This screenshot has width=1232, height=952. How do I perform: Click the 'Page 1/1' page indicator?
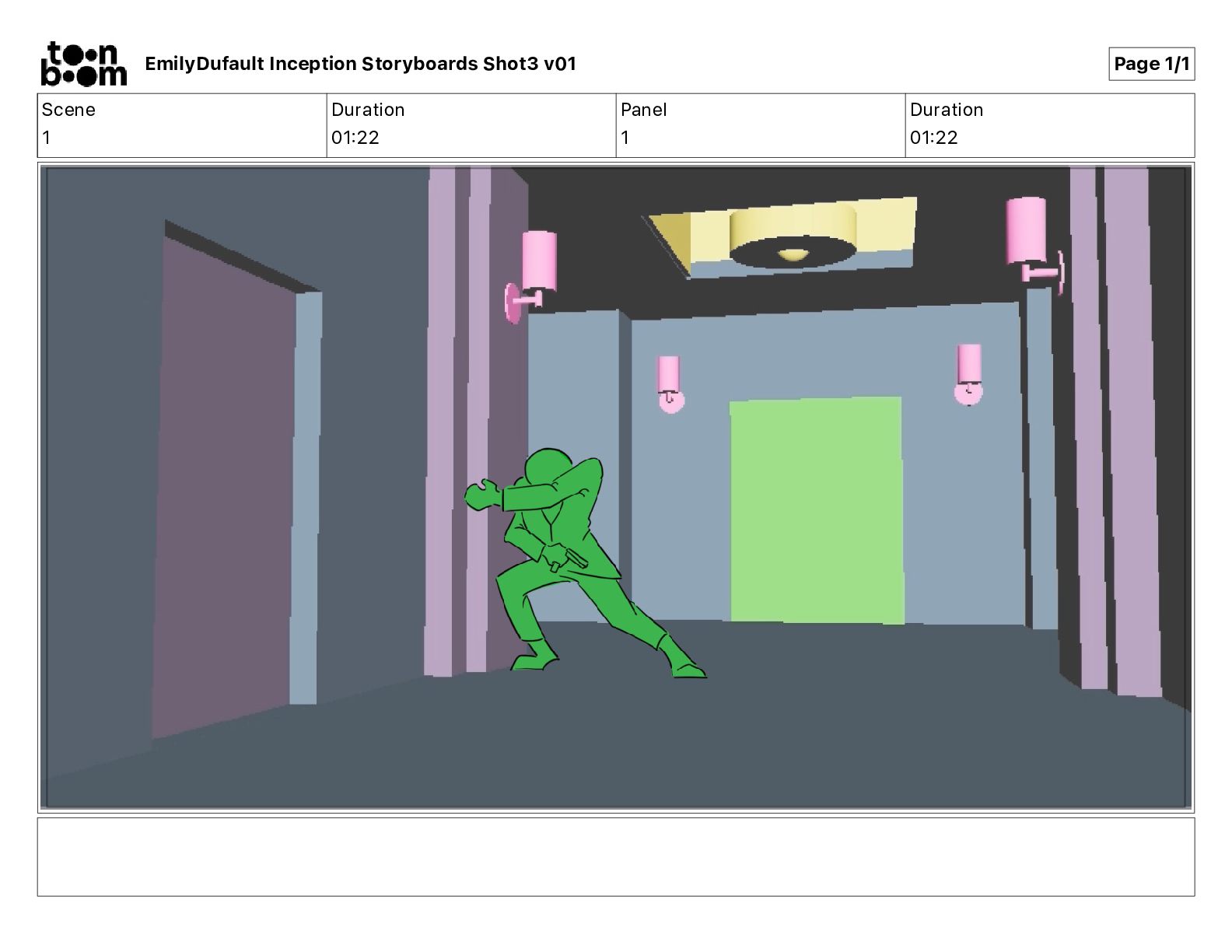coord(1151,64)
